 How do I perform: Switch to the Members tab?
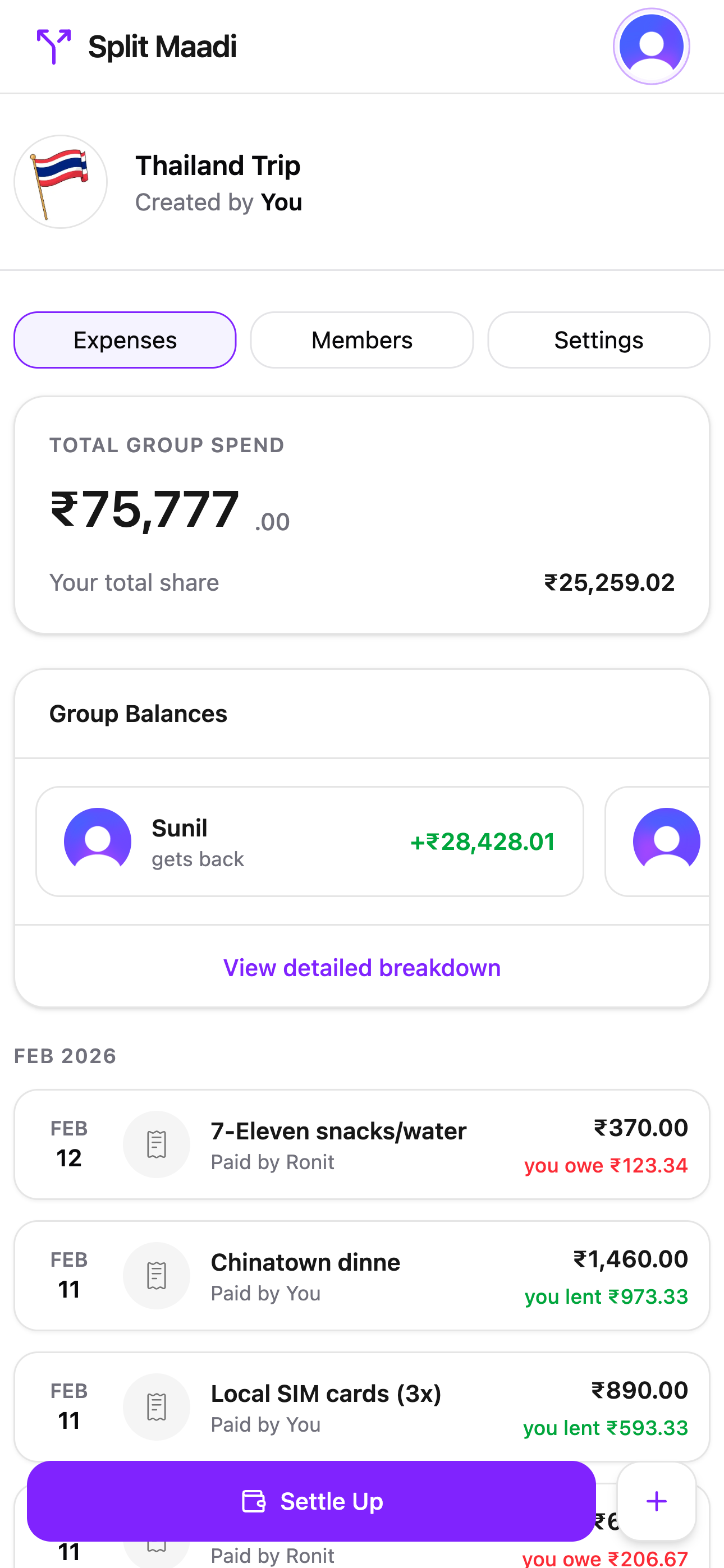click(x=361, y=341)
